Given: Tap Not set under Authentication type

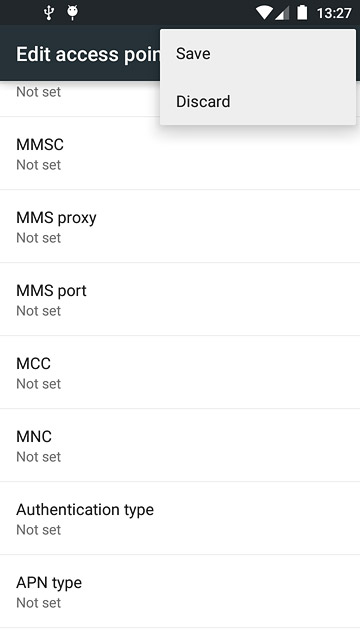Looking at the screenshot, I should click(x=39, y=530).
